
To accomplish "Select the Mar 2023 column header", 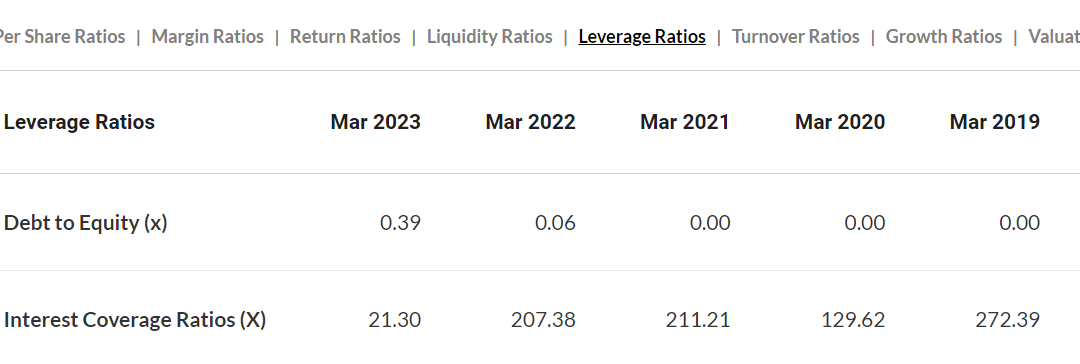I will [x=375, y=122].
